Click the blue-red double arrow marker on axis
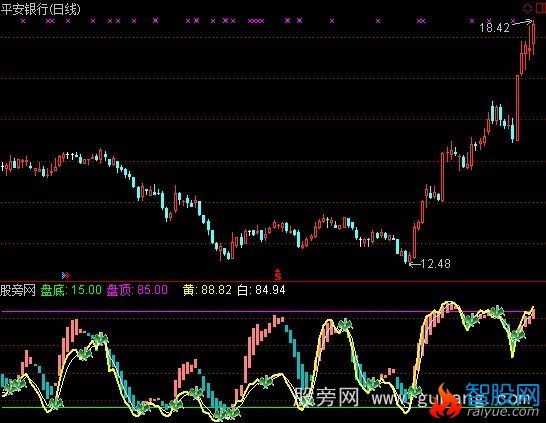This screenshot has width=546, height=423. (66, 276)
